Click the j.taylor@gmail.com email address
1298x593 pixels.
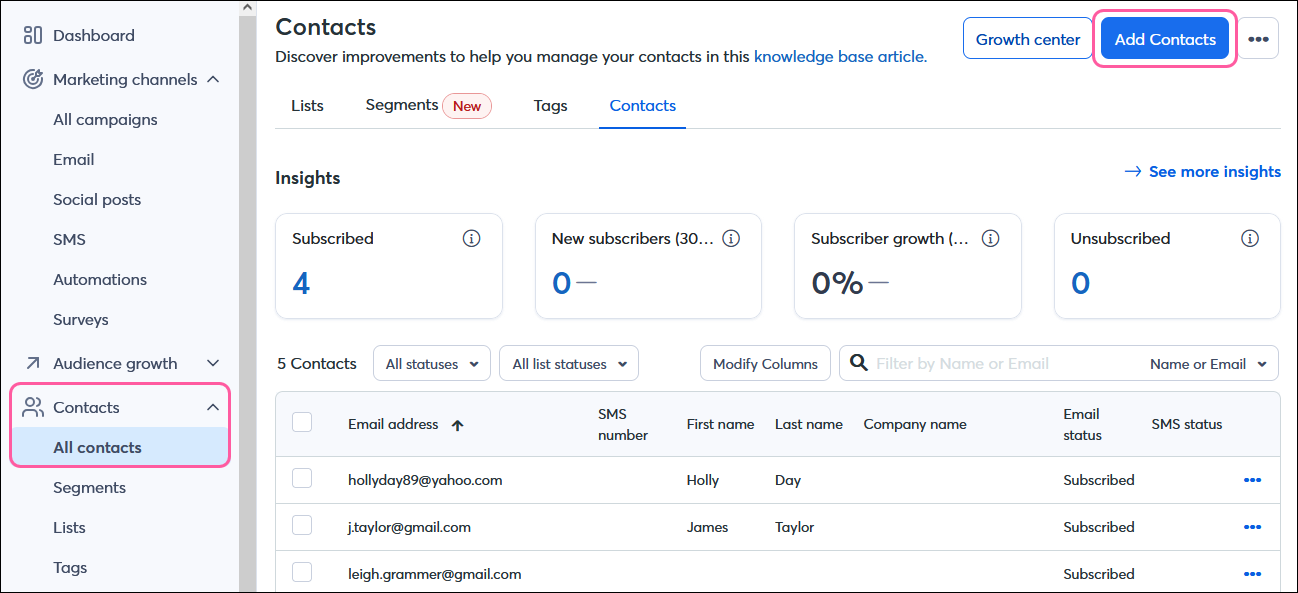[409, 527]
